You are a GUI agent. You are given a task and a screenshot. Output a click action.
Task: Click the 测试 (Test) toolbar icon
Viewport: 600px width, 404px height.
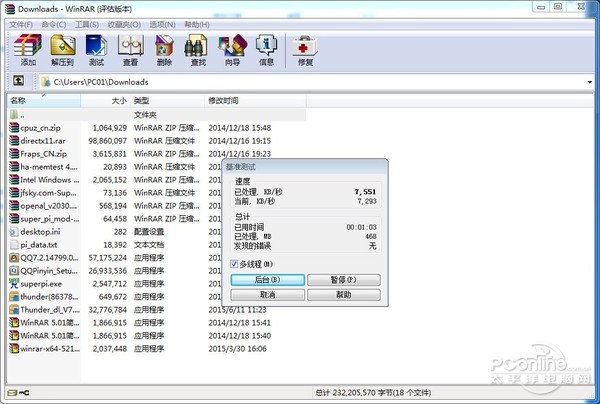click(x=96, y=45)
